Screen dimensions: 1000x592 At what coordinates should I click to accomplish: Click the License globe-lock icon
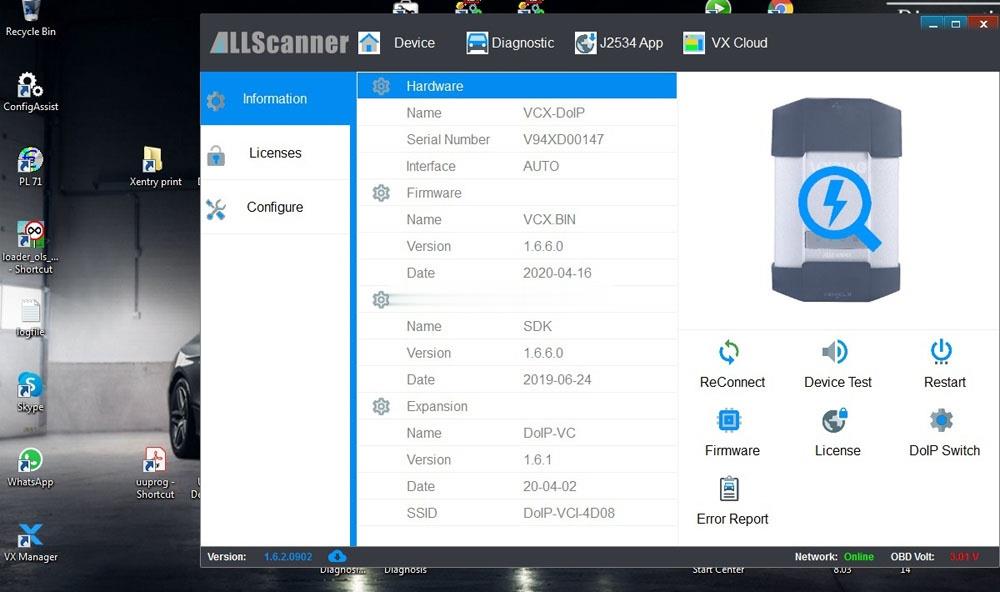tap(835, 420)
